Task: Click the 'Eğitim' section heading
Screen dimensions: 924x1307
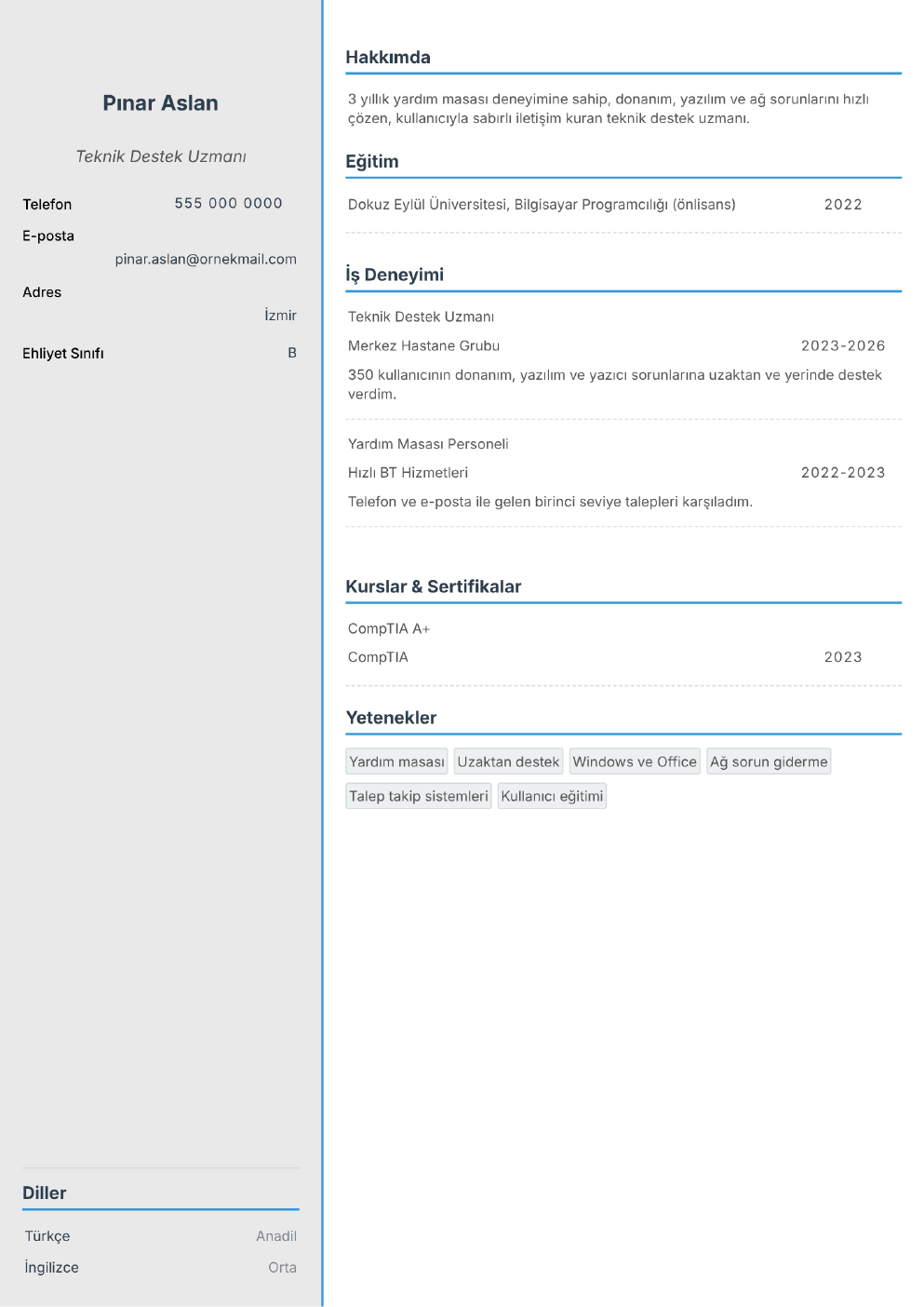Action: click(372, 162)
